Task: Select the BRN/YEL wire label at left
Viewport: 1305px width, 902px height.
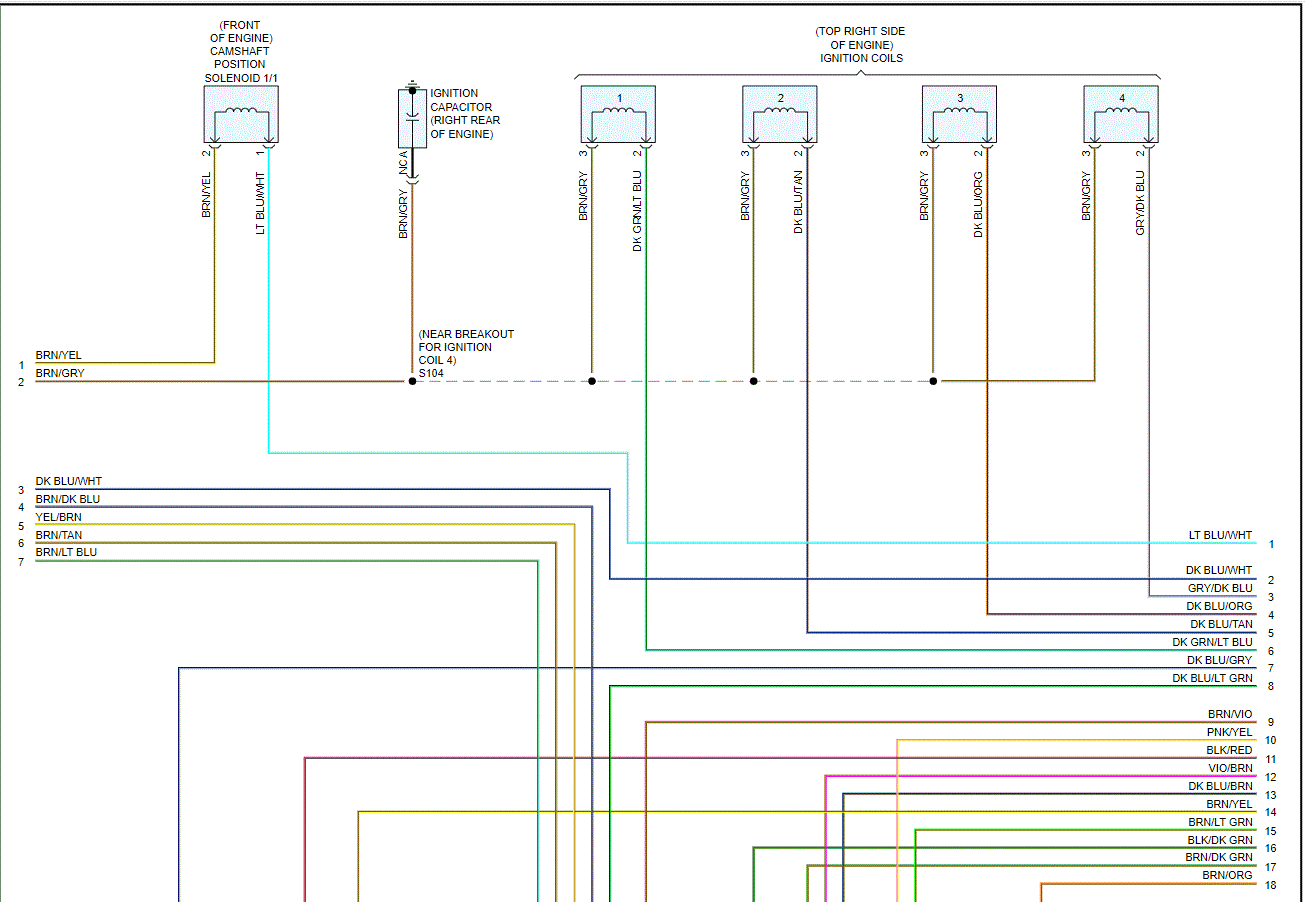Action: pyautogui.click(x=59, y=355)
